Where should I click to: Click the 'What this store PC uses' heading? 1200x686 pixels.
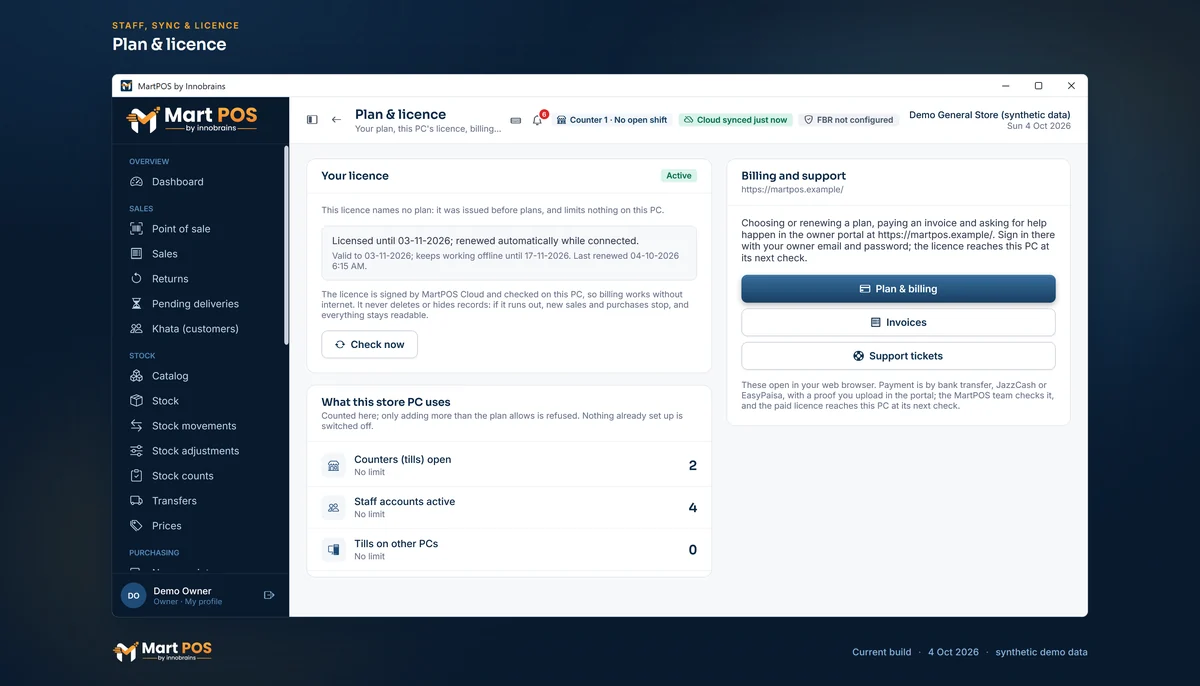pyautogui.click(x=386, y=402)
